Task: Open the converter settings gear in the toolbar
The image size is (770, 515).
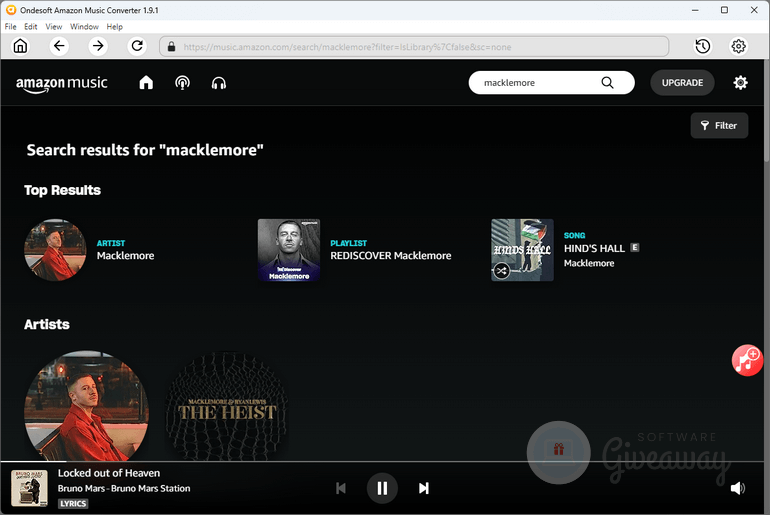Action: (x=739, y=46)
